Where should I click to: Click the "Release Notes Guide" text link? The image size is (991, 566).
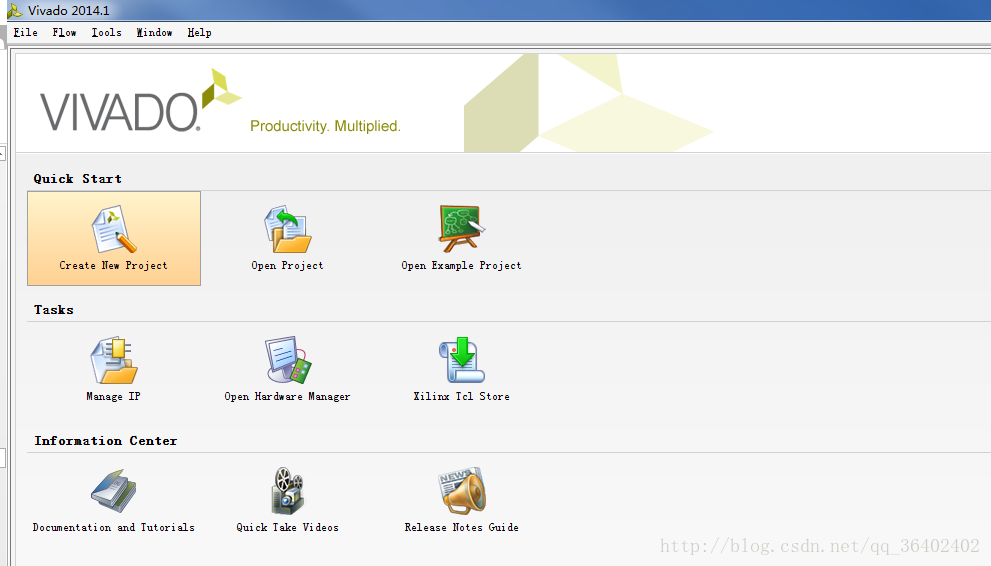point(461,527)
